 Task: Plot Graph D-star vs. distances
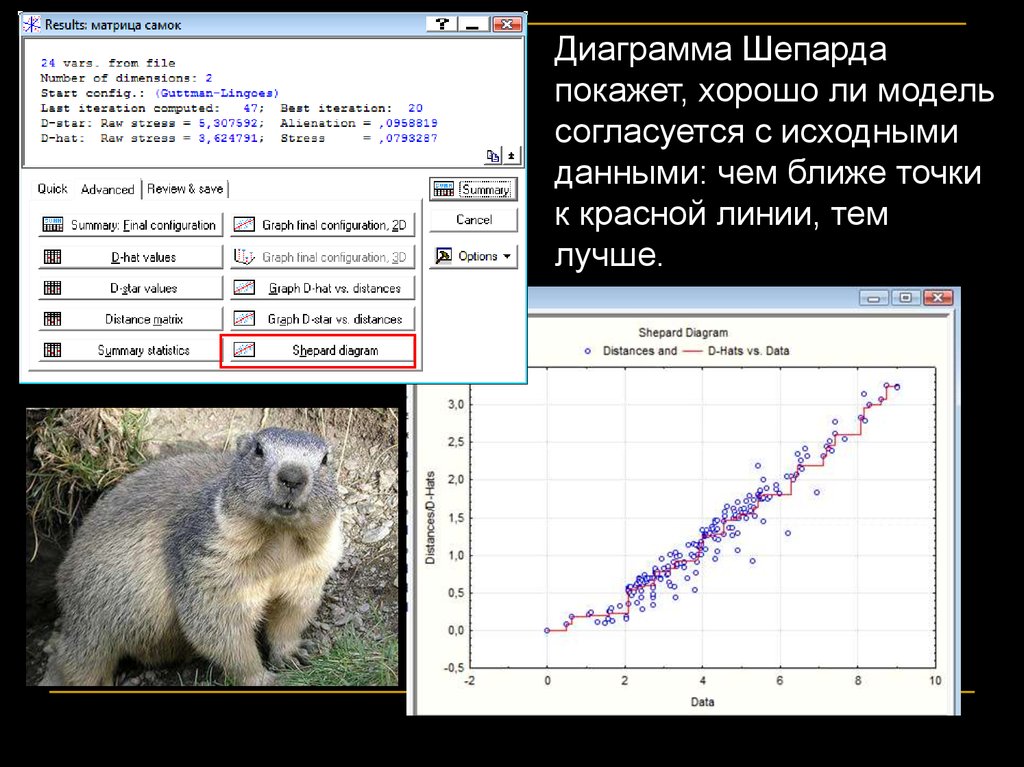click(323, 319)
